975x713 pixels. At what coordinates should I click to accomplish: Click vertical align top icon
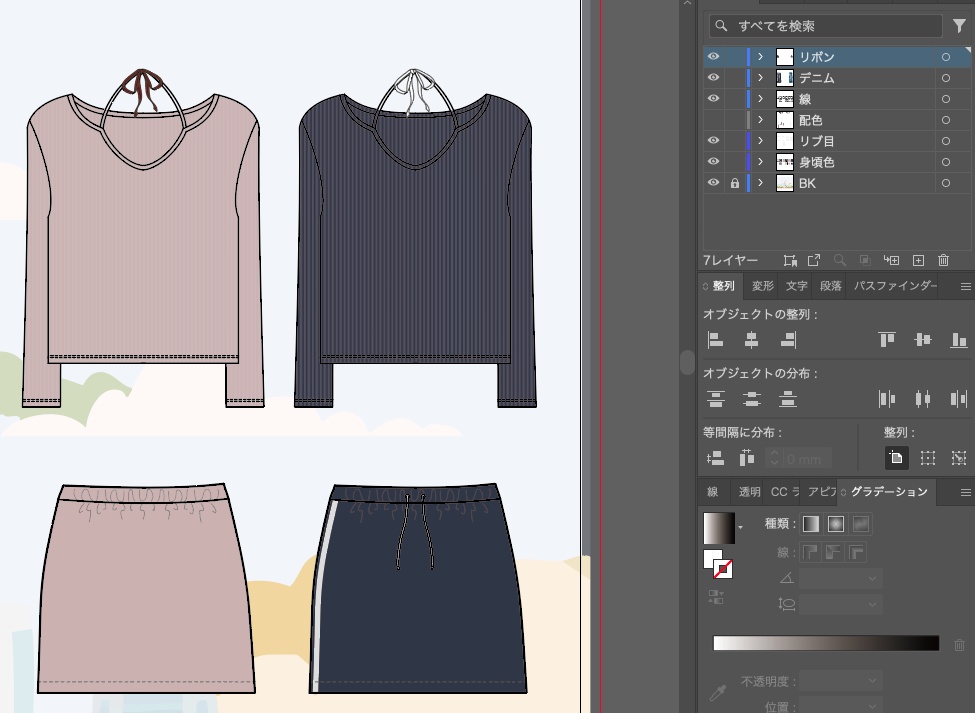(x=887, y=340)
